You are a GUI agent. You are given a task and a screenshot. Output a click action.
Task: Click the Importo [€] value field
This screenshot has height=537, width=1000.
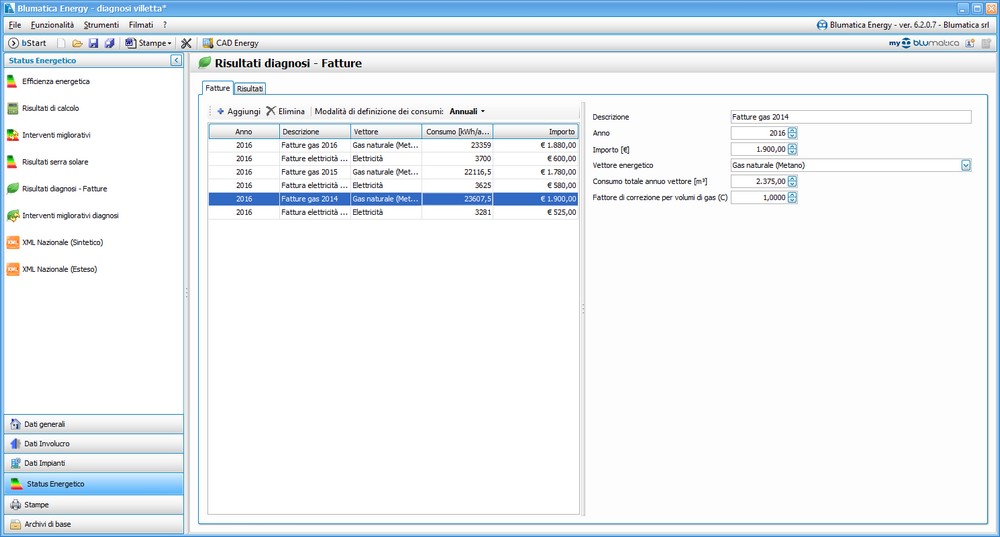click(x=759, y=149)
